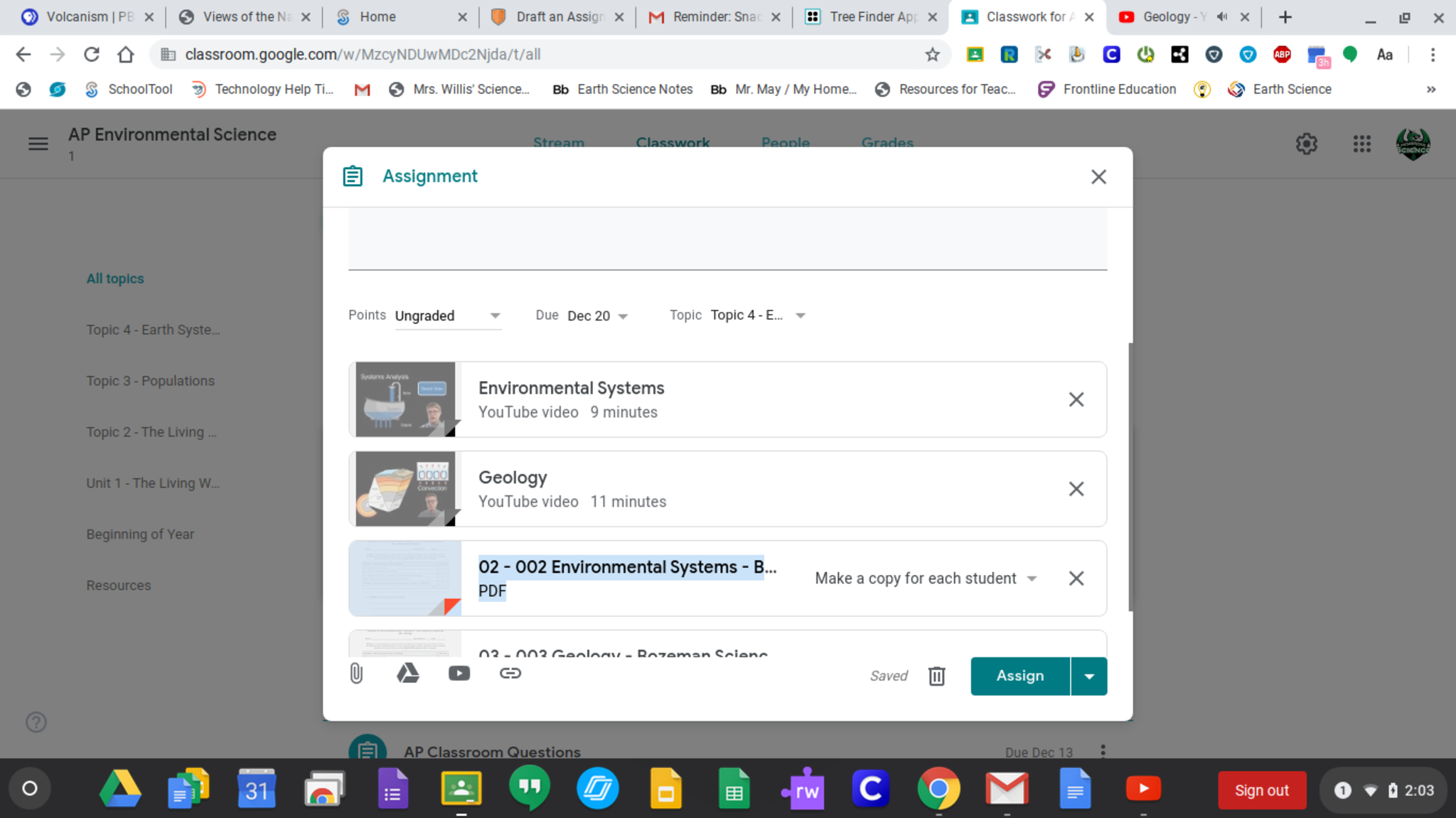Remove the Geology video attachment
Screen dimensions: 1456x818
(x=1076, y=489)
